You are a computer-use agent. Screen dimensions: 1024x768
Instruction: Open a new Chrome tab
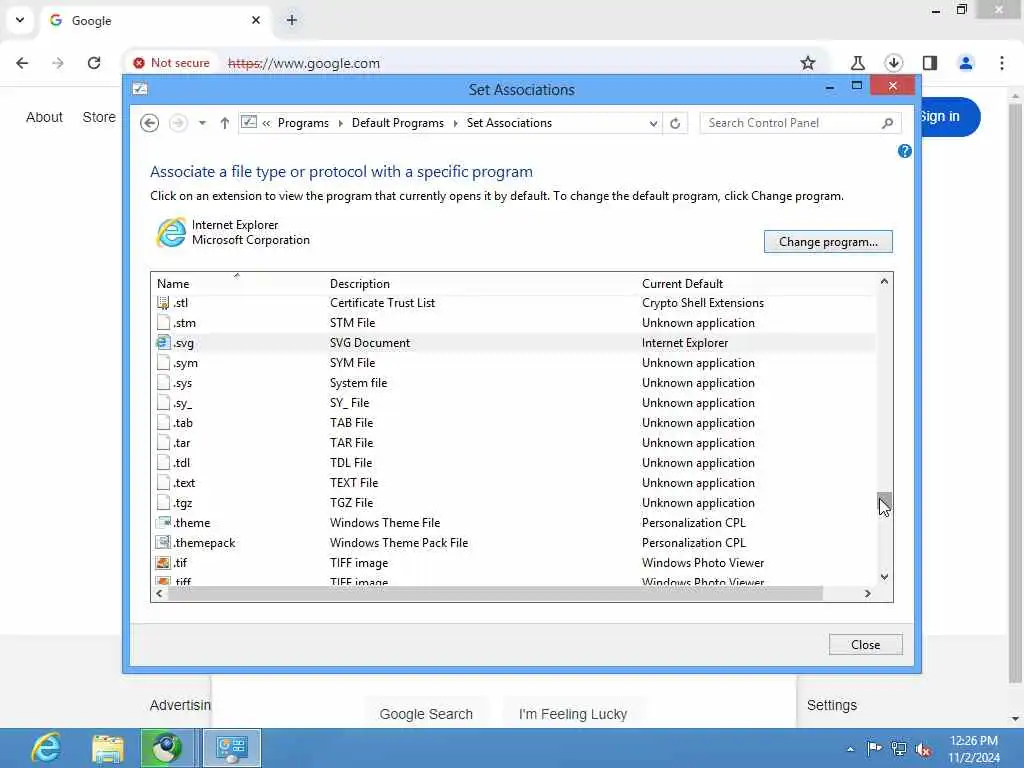pyautogui.click(x=292, y=20)
